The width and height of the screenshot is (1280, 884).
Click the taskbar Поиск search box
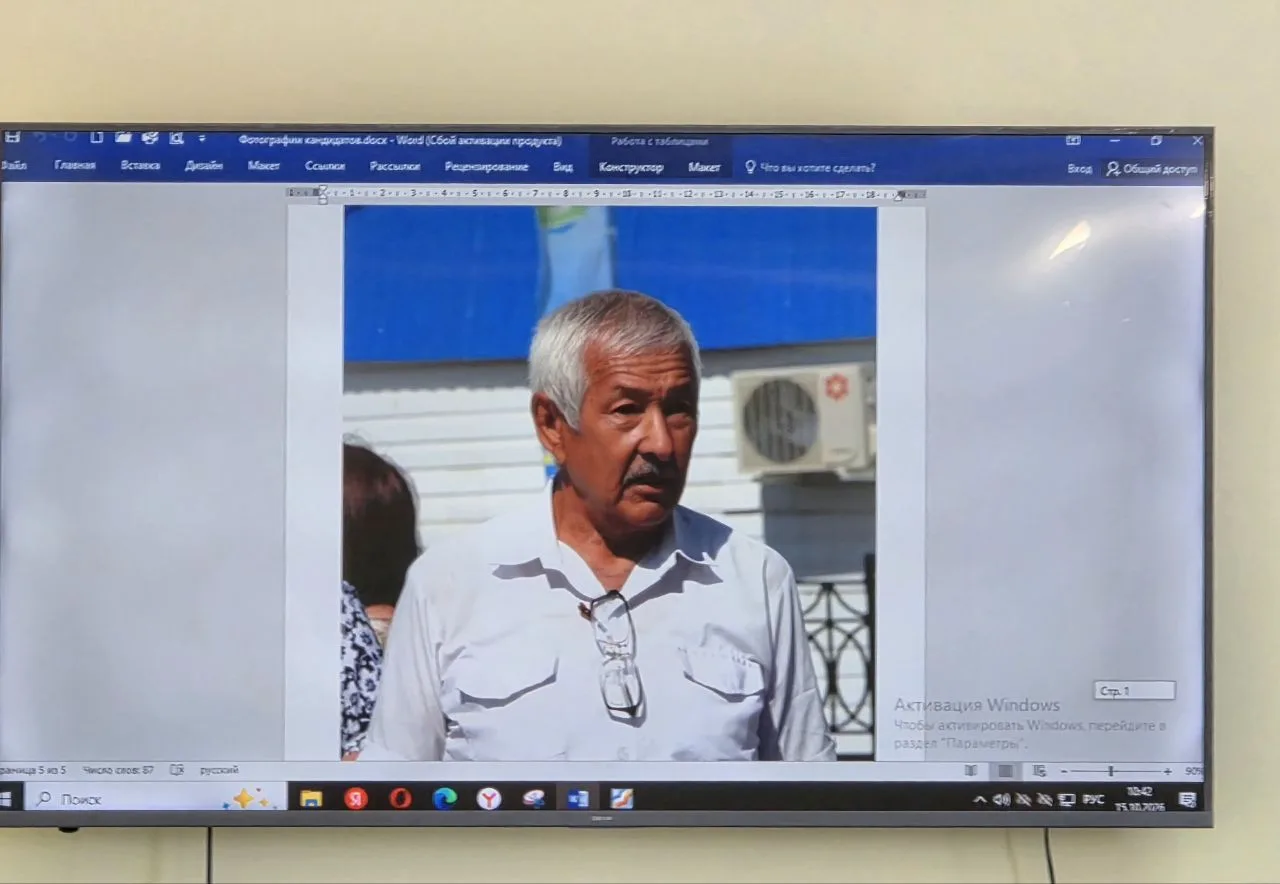tap(155, 798)
